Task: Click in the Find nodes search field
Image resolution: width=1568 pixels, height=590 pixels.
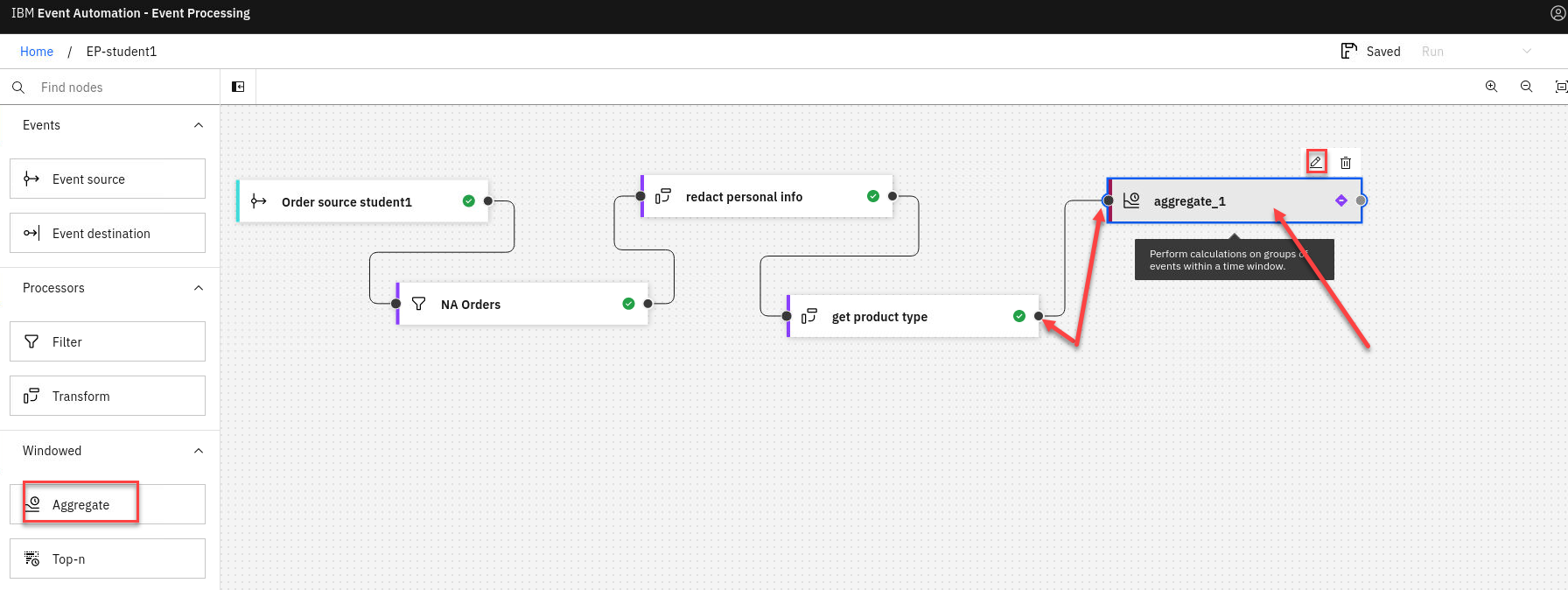Action: (122, 88)
